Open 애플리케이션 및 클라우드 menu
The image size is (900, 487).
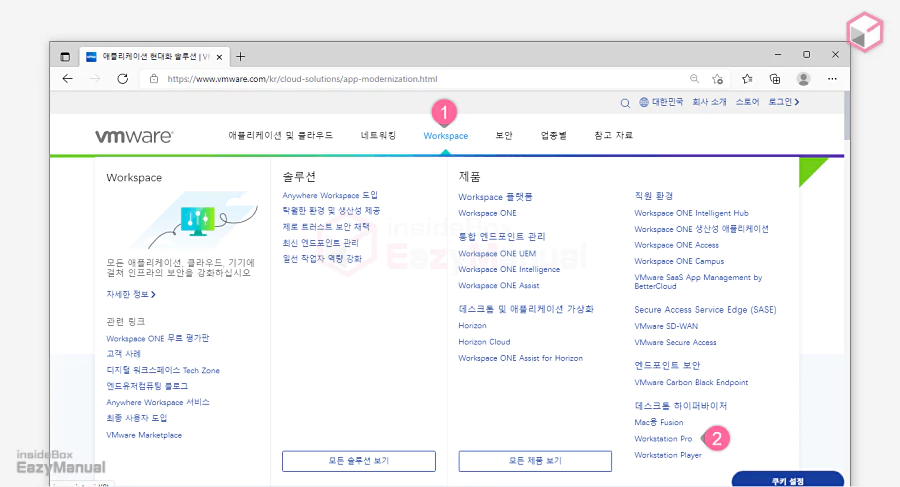pyautogui.click(x=281, y=136)
